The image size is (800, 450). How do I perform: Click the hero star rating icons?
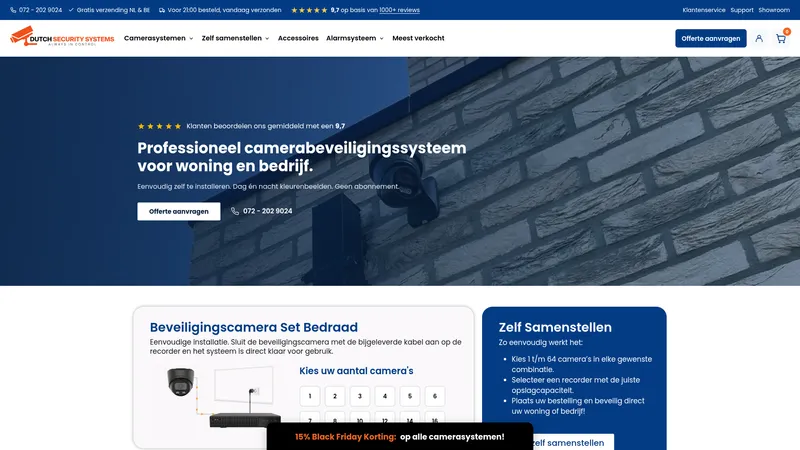tap(159, 126)
